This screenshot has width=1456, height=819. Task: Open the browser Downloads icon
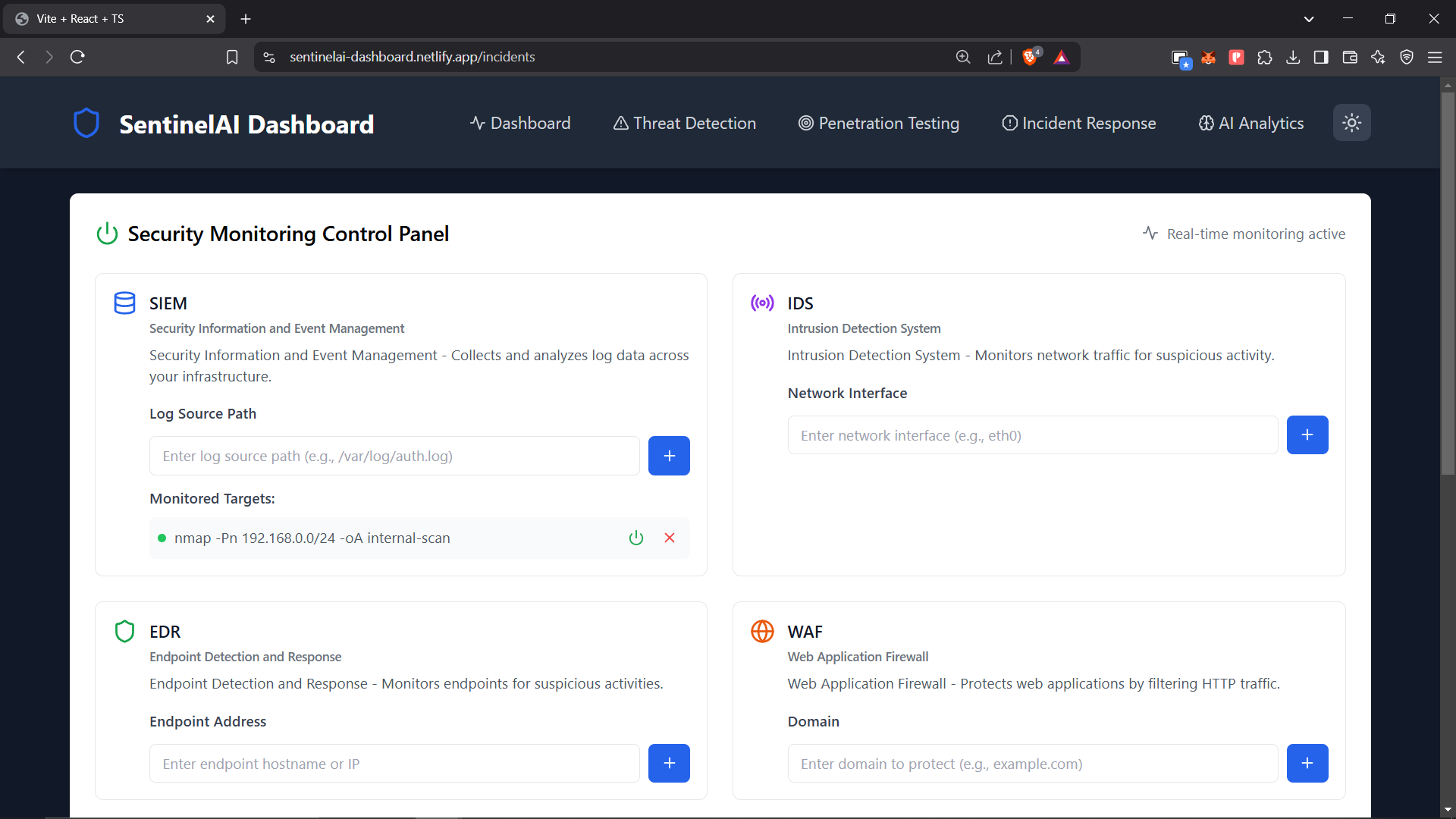click(1293, 57)
